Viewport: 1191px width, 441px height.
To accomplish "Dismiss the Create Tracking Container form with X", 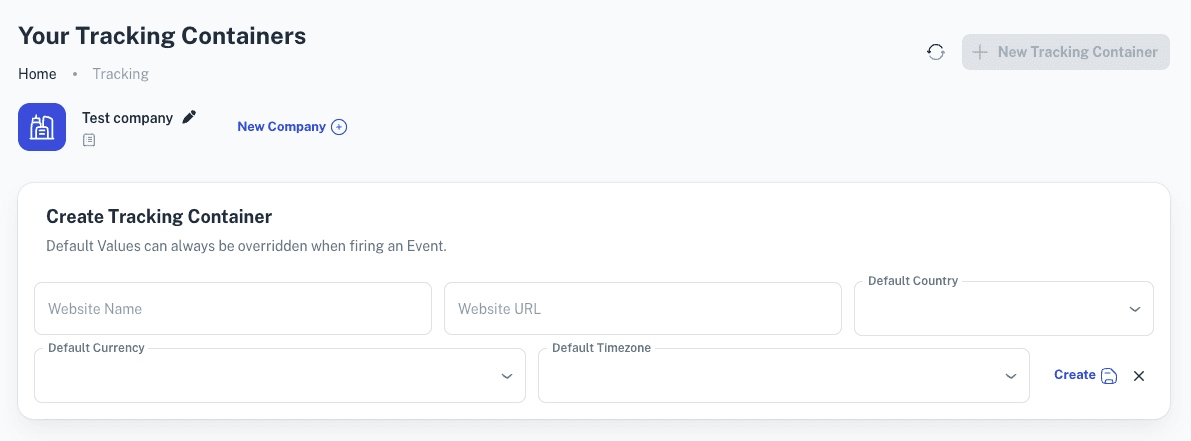I will 1139,376.
